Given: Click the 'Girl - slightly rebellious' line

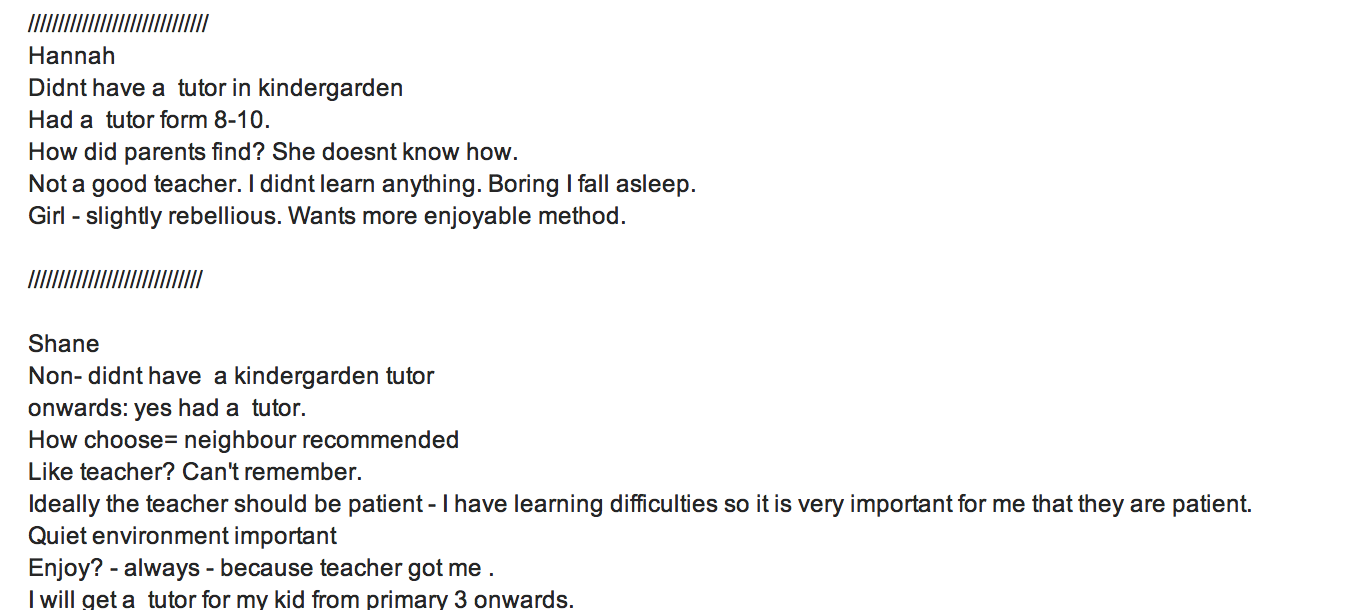Looking at the screenshot, I should 327,216.
